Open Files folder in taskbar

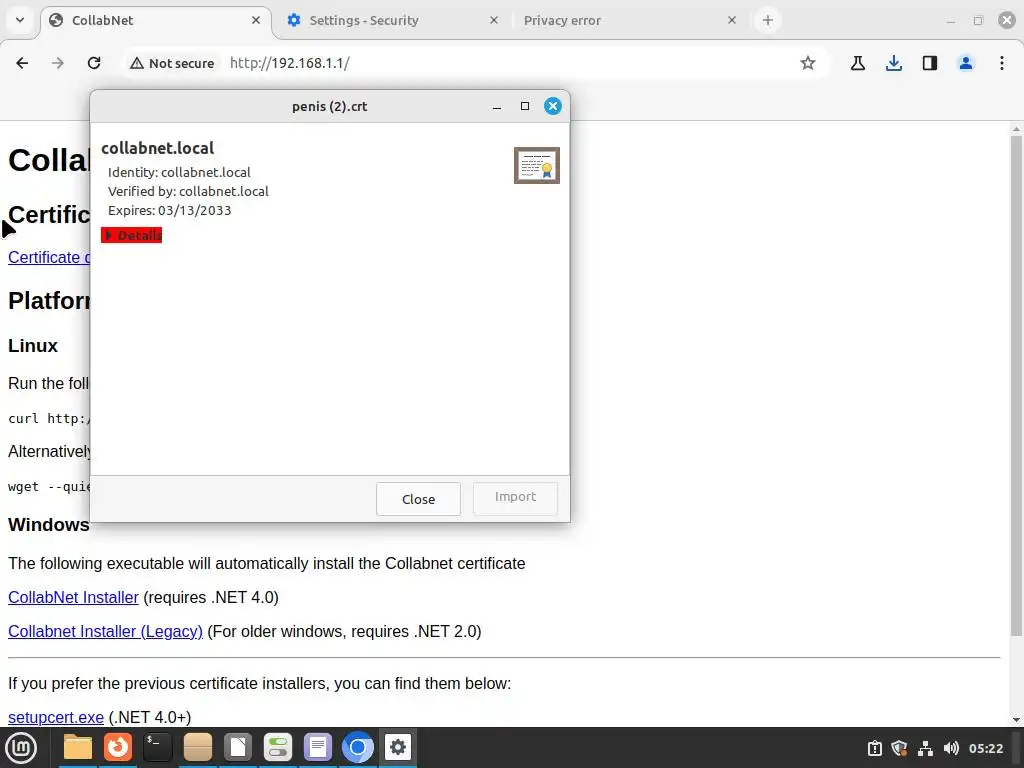78,748
